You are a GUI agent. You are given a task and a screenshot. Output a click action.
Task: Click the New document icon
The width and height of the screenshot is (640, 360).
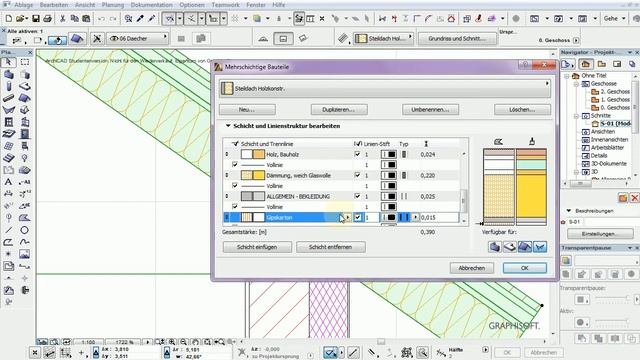click(x=9, y=18)
